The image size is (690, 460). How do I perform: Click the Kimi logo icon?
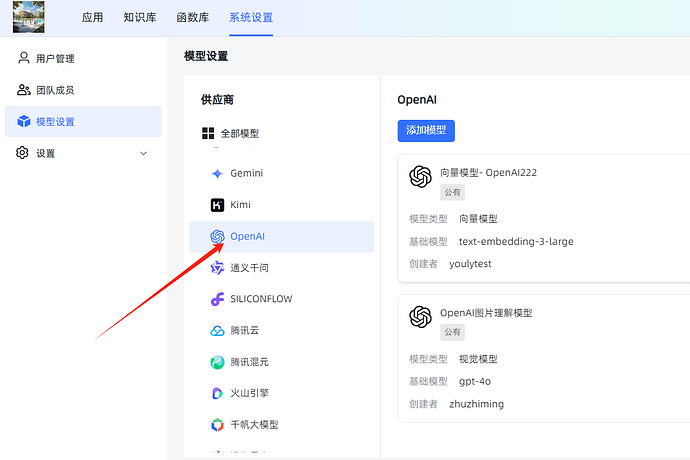point(217,205)
